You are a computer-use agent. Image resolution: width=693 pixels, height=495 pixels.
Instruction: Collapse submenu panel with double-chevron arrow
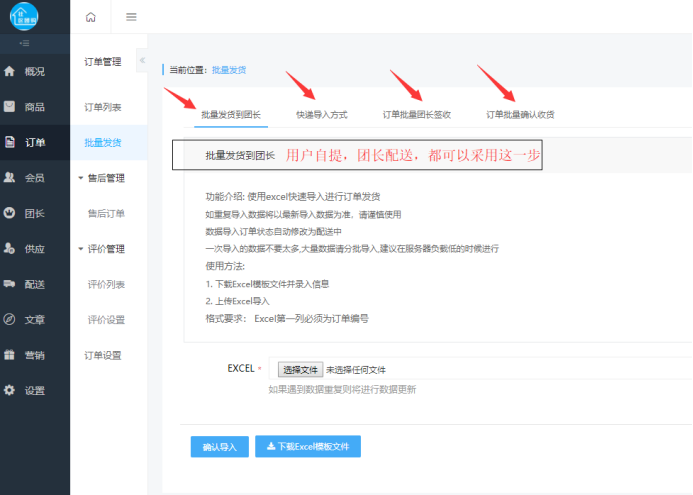(x=142, y=61)
